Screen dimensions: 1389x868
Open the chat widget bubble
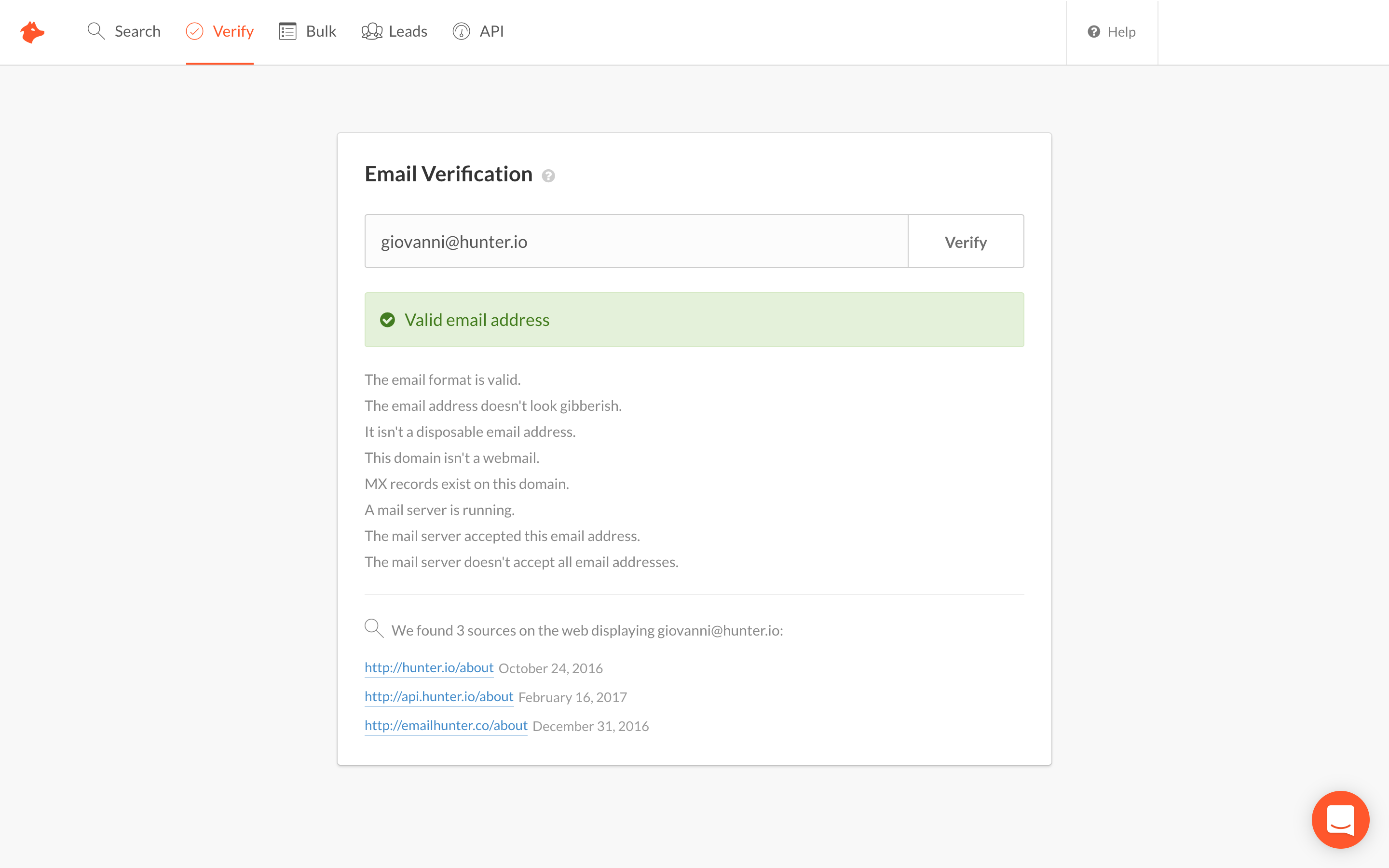(1340, 819)
